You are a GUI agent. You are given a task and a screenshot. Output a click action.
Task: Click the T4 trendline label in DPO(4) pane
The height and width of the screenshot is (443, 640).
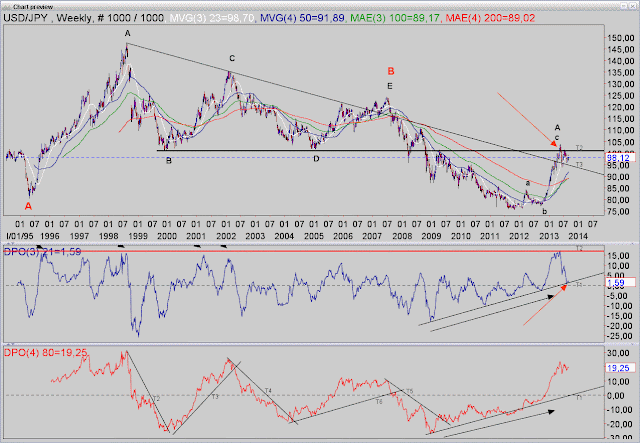(x=268, y=391)
